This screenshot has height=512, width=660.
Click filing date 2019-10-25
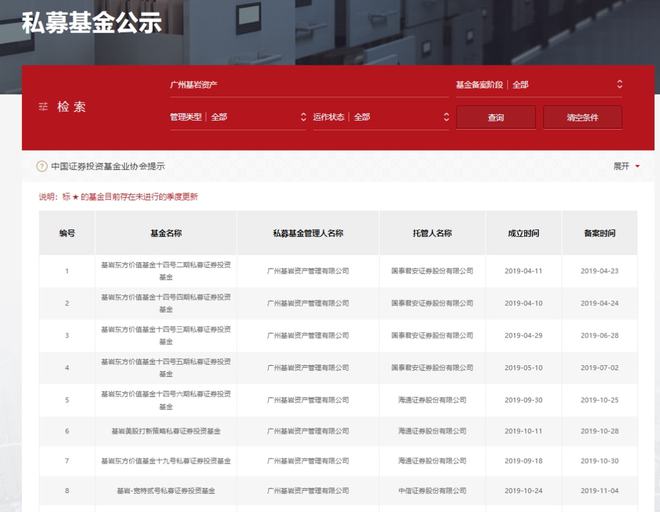tap(600, 400)
